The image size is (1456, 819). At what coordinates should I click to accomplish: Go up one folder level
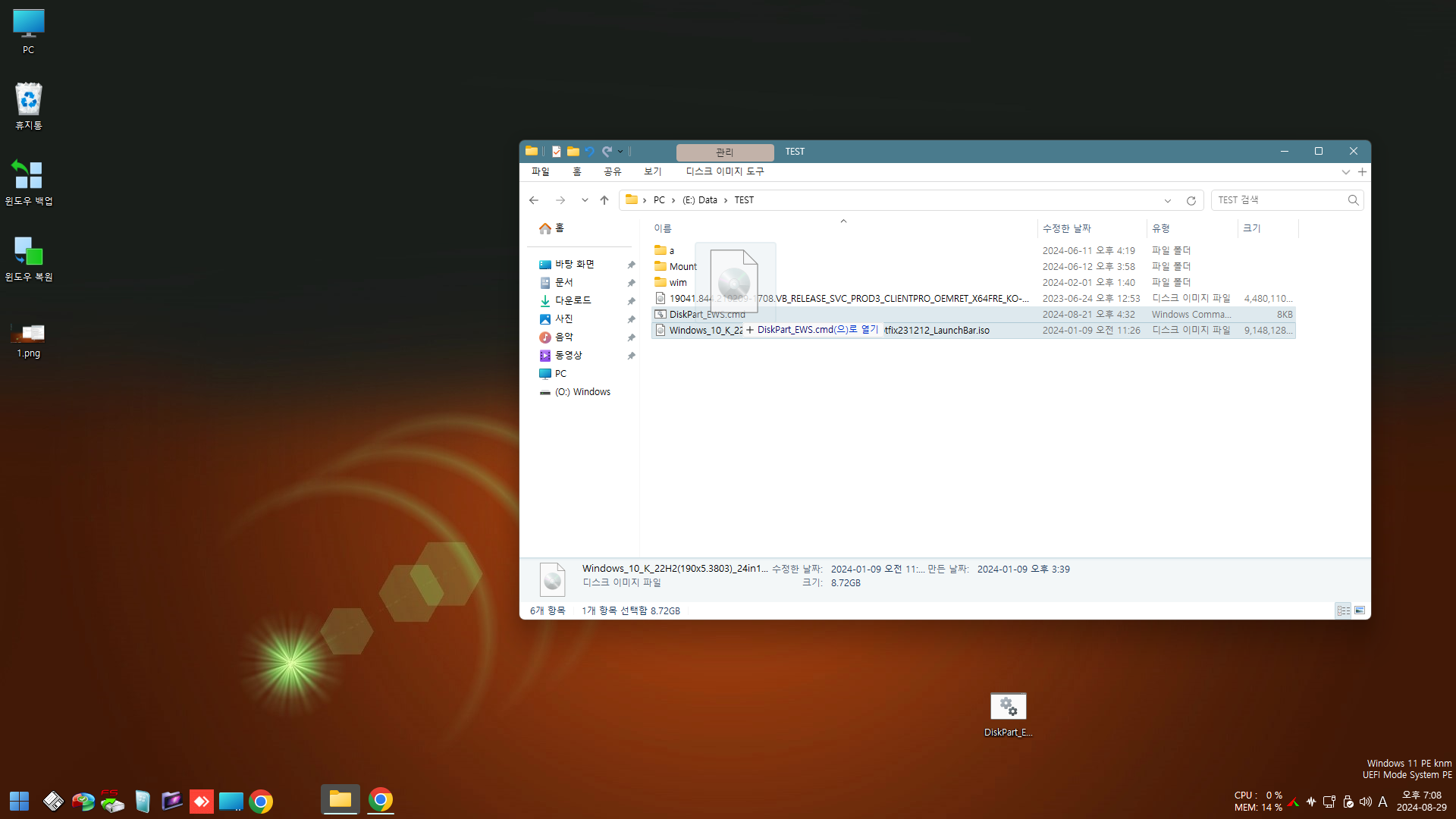pos(604,200)
